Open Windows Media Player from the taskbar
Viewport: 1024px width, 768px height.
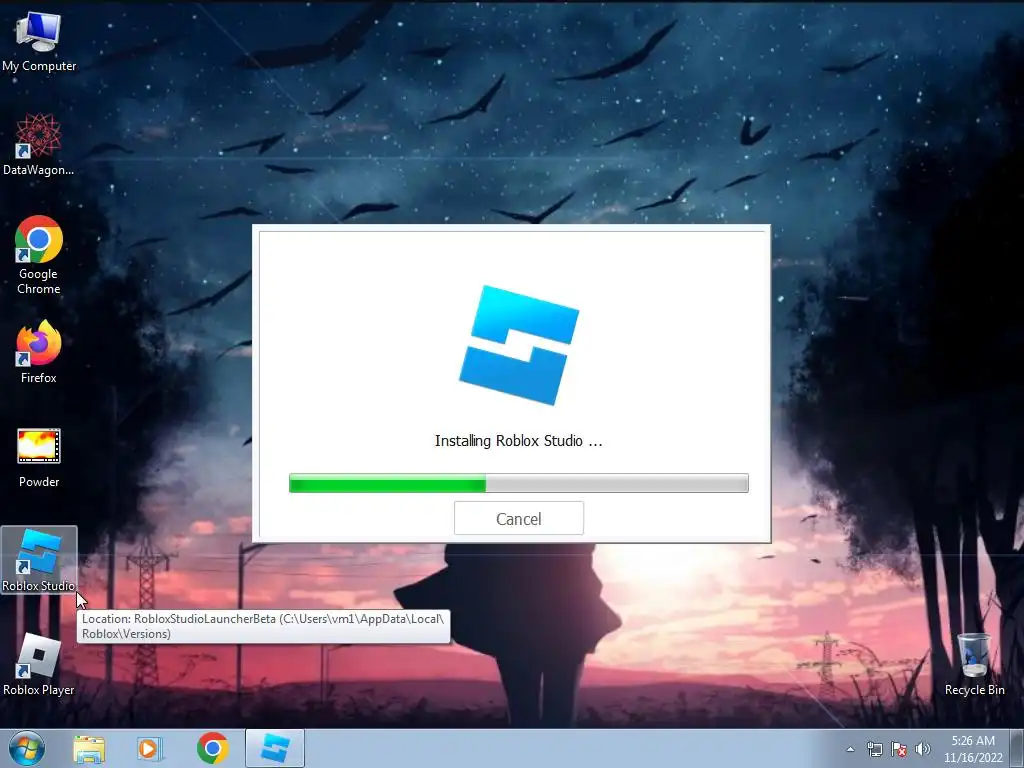[150, 748]
